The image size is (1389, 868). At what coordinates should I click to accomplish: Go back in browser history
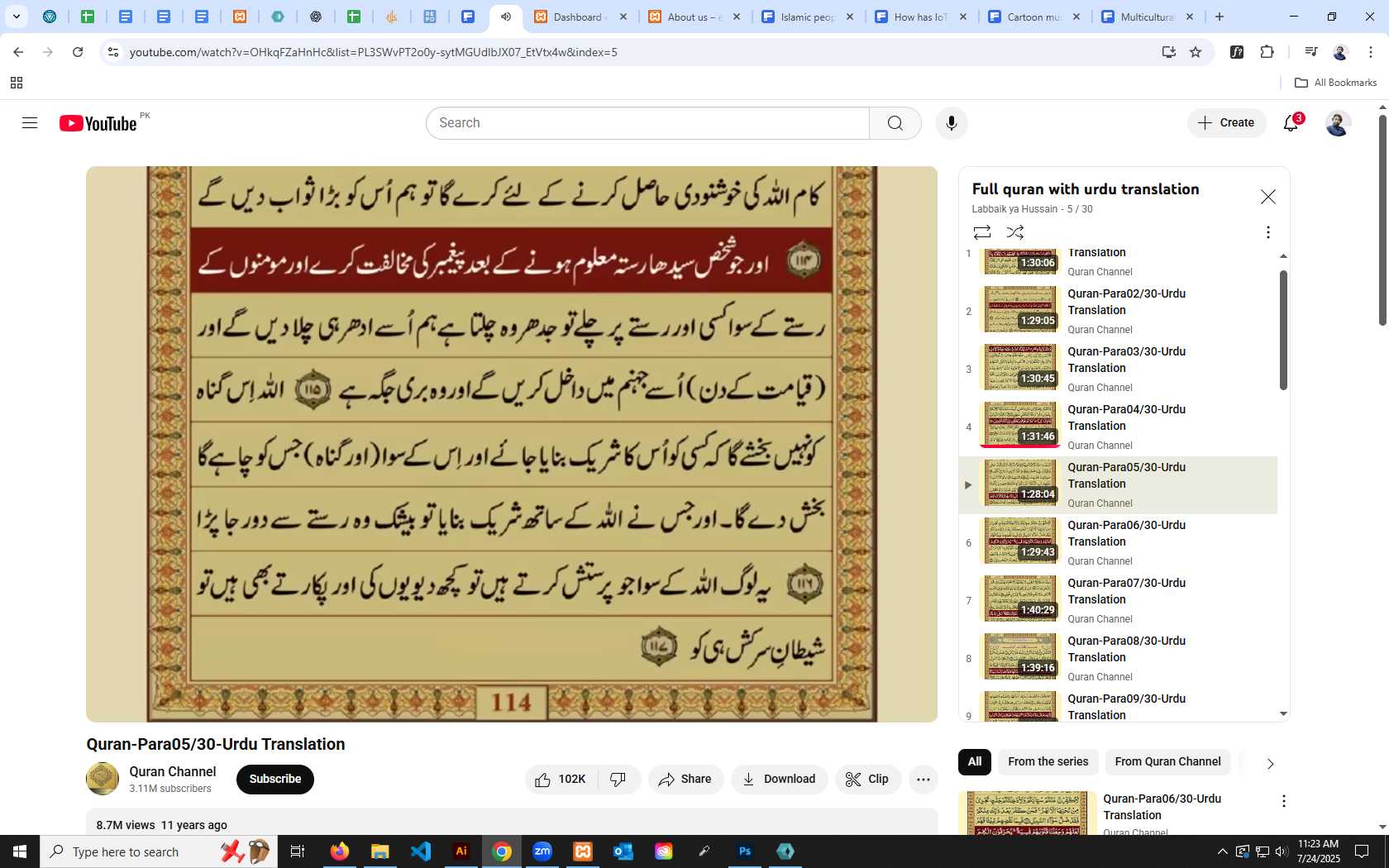pyautogui.click(x=18, y=52)
